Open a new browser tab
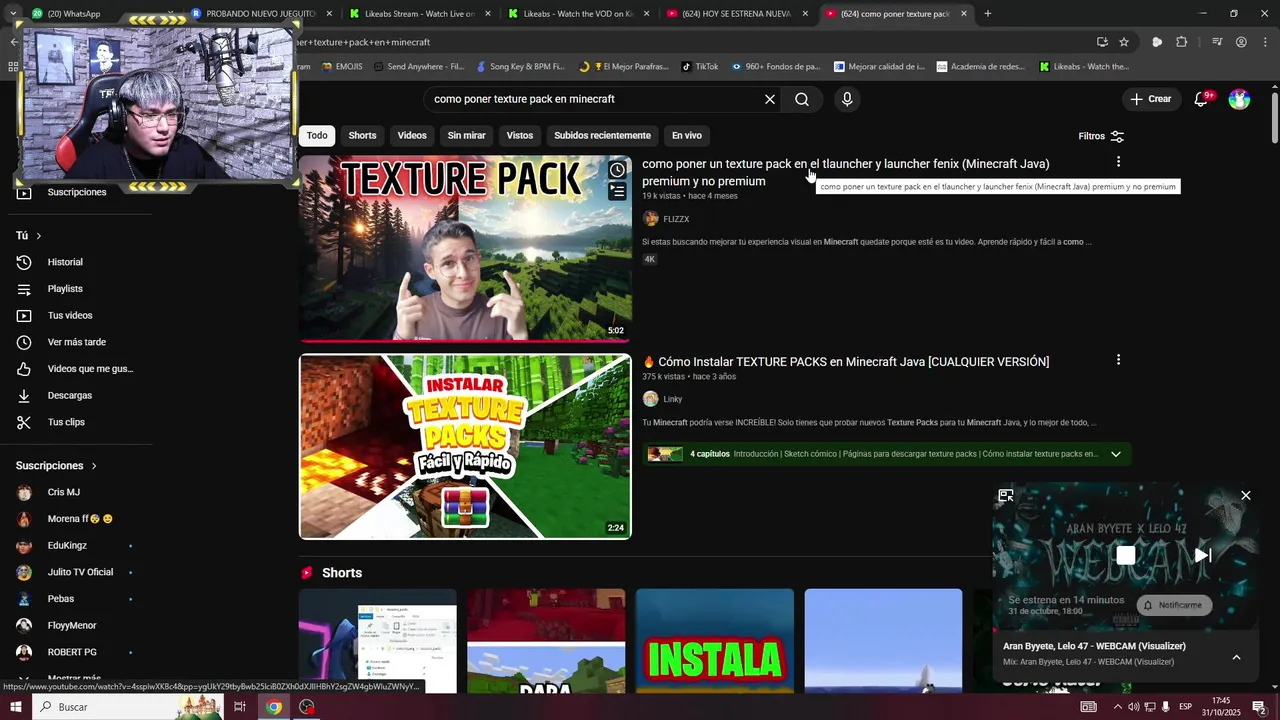The image size is (1280, 720). click(988, 14)
